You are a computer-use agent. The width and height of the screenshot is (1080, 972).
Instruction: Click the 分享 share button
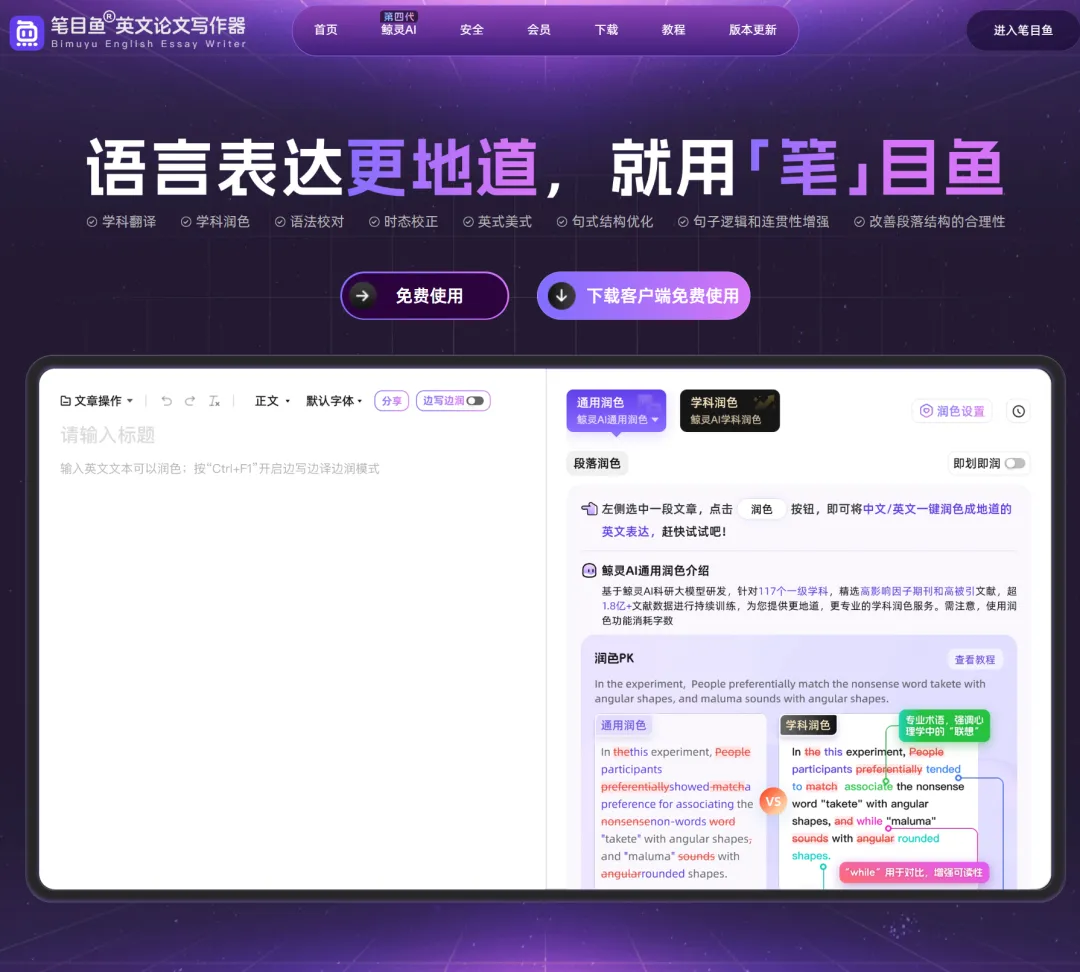(x=391, y=401)
